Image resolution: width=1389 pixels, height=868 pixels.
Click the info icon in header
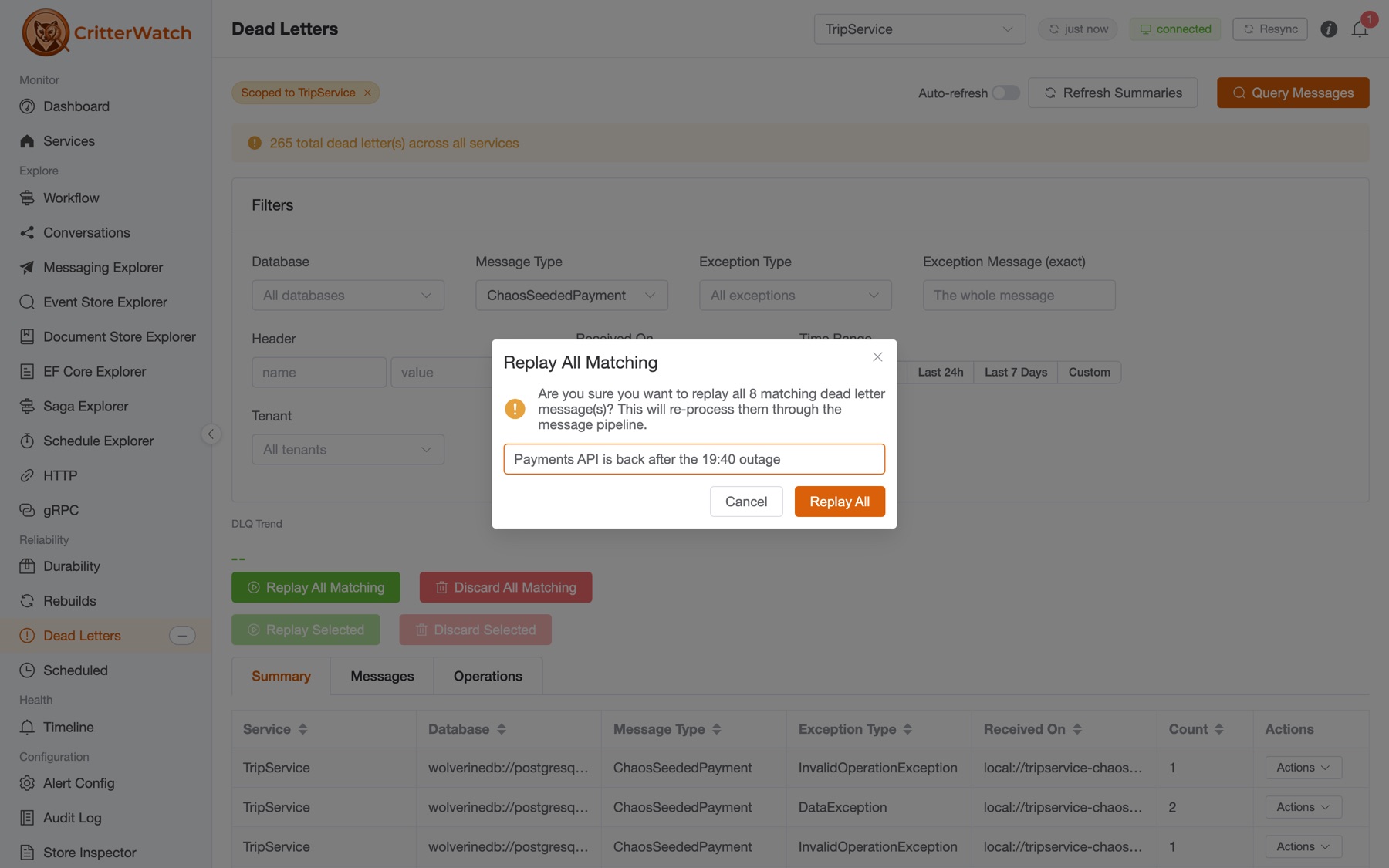coord(1329,29)
